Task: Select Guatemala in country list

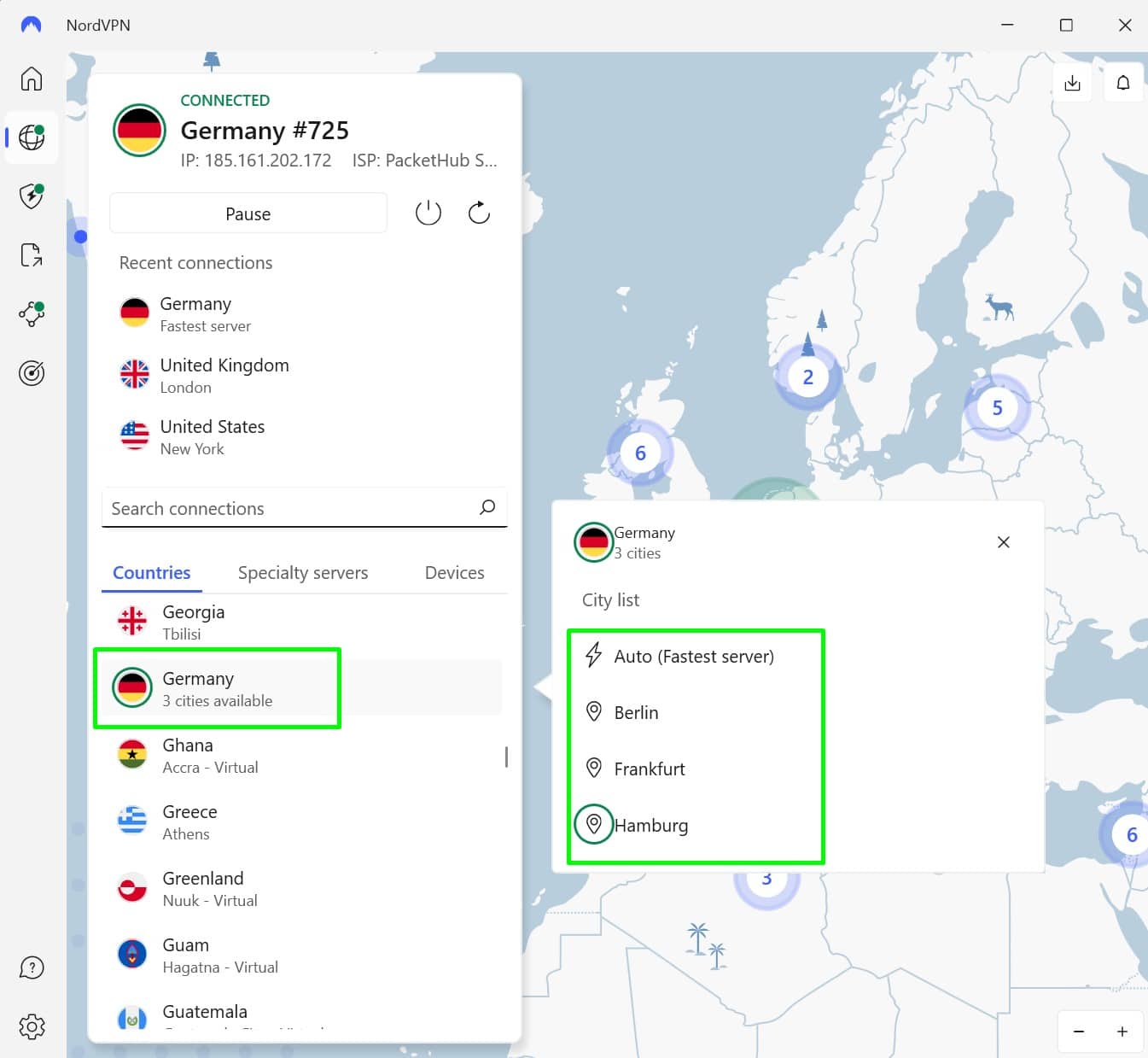Action: (303, 1014)
